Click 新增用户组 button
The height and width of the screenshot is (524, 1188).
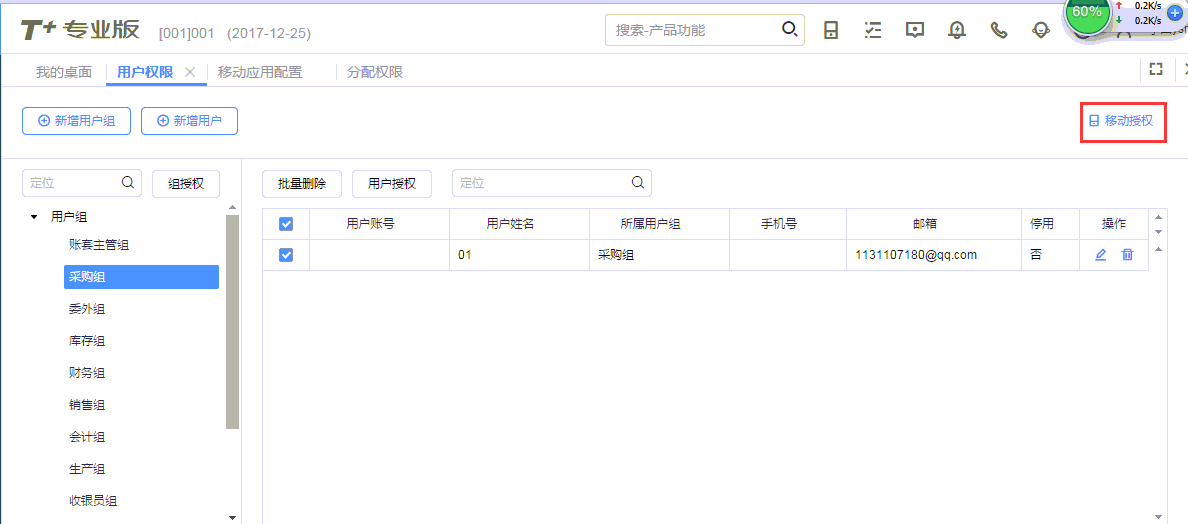point(77,120)
